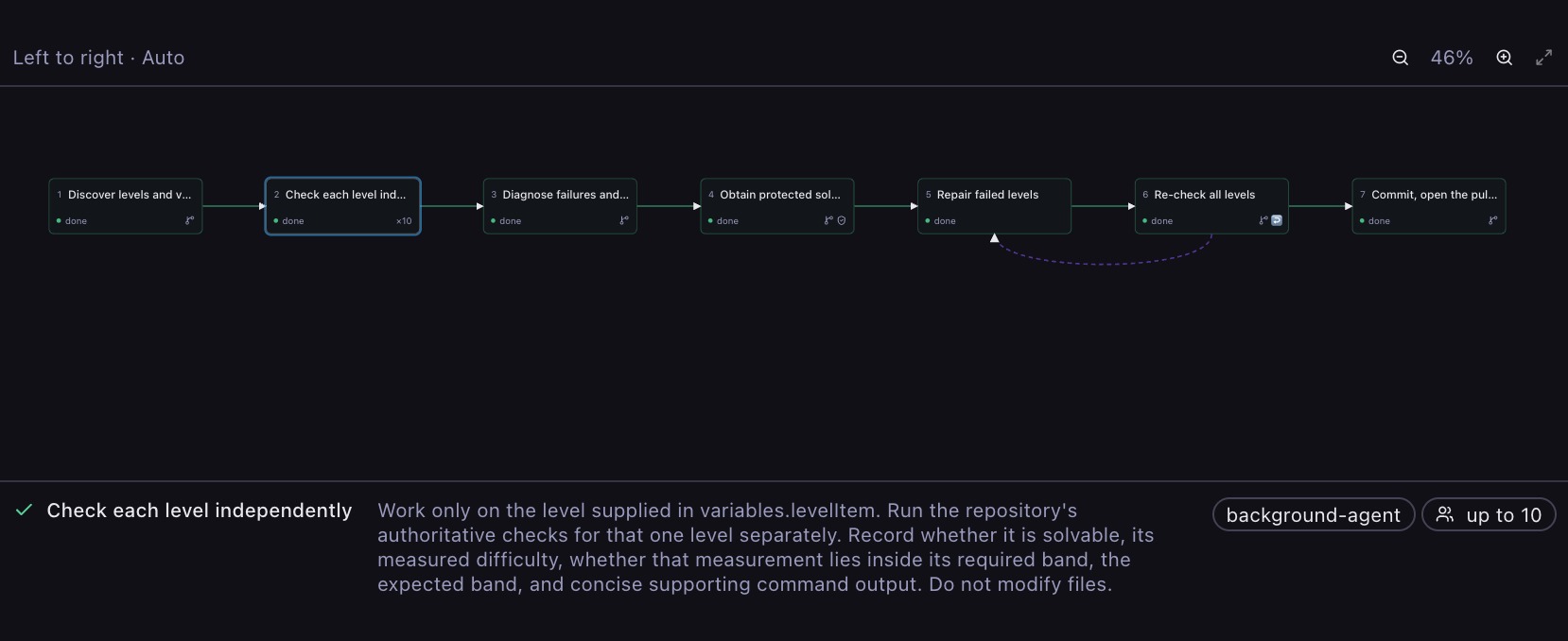Click the background-agent tag

coord(1314,515)
